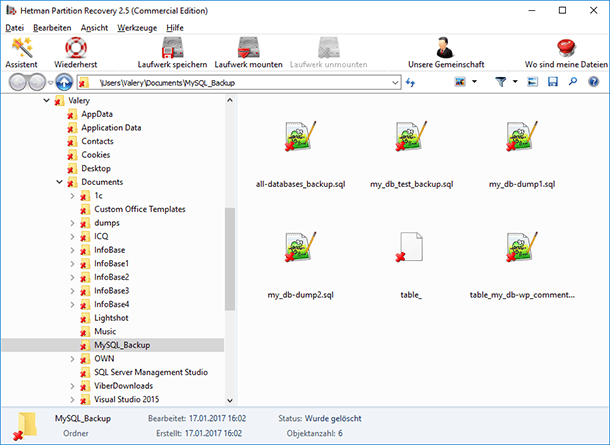This screenshot has height=445, width=610.
Task: Open filter options dropdown arrow
Action: [515, 82]
